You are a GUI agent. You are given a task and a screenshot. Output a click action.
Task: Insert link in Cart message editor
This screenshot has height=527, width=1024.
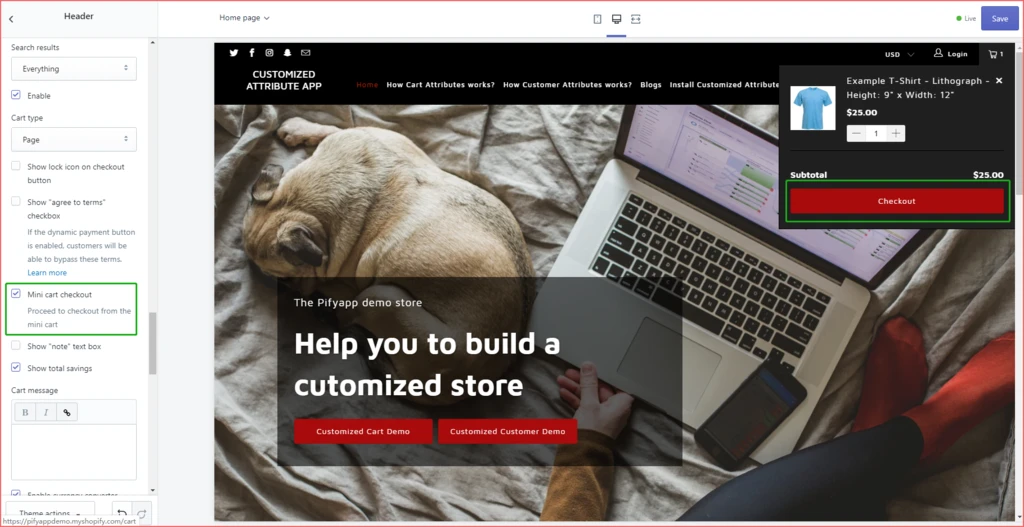pyautogui.click(x=67, y=412)
